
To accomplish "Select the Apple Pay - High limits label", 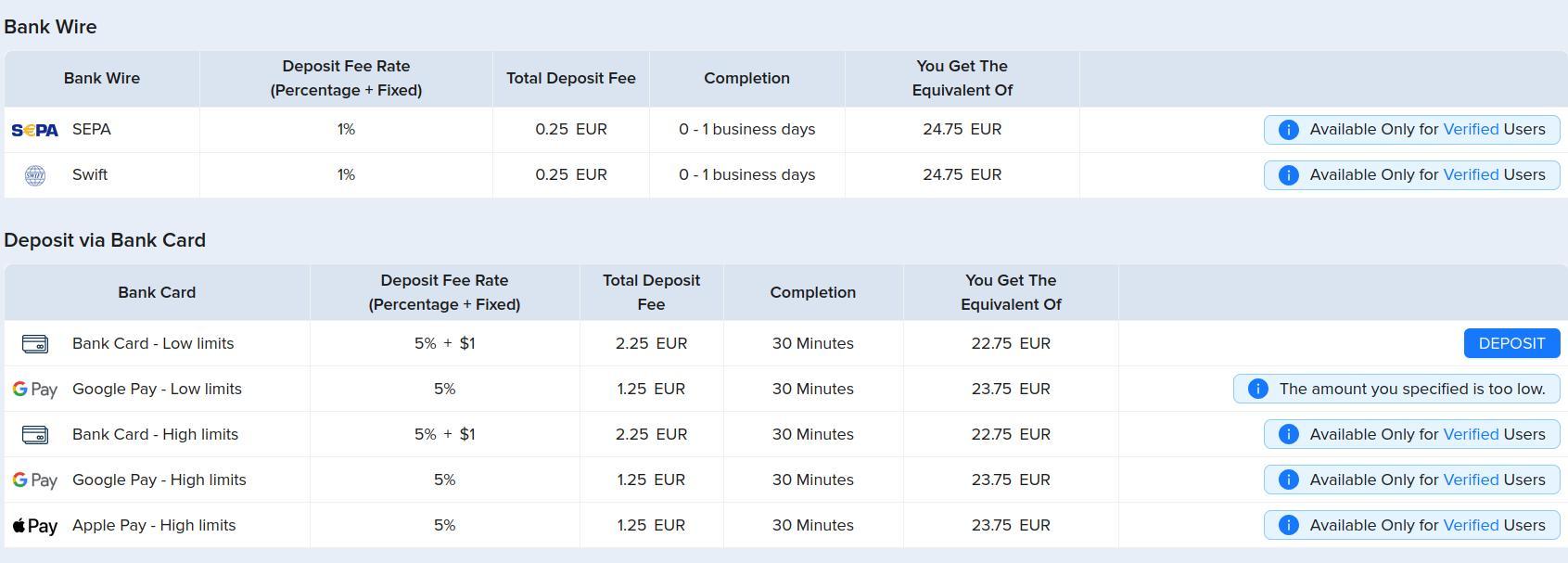I will tap(154, 525).
